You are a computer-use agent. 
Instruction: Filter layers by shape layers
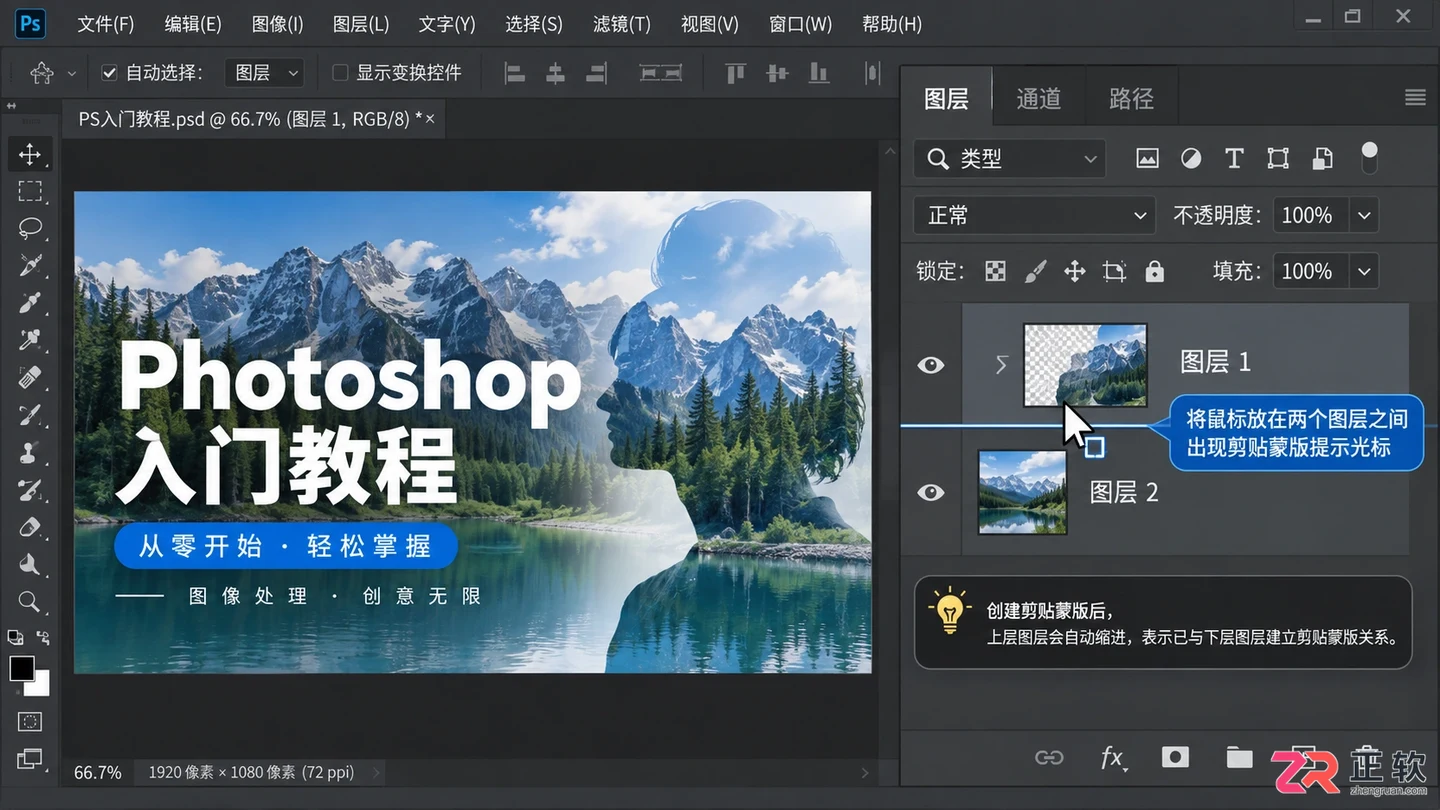tap(1278, 158)
